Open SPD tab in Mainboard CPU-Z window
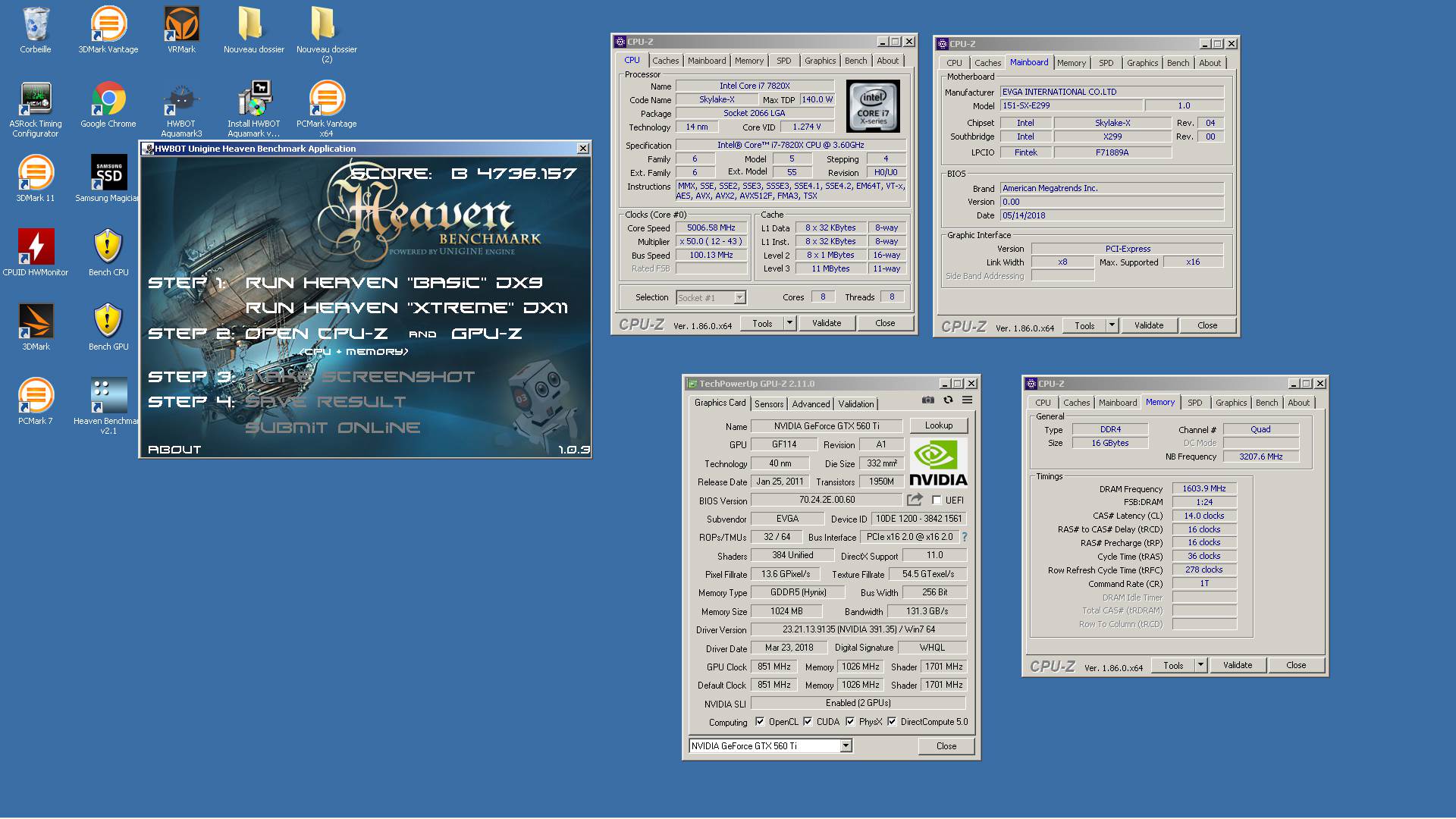Viewport: 1456px width, 819px height. 1106,63
